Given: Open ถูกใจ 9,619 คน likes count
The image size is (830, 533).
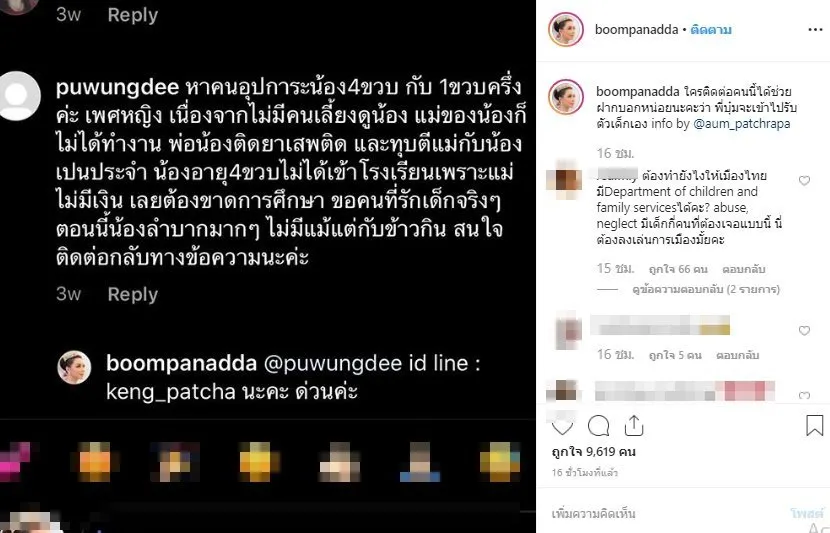Looking at the screenshot, I should pos(593,452).
